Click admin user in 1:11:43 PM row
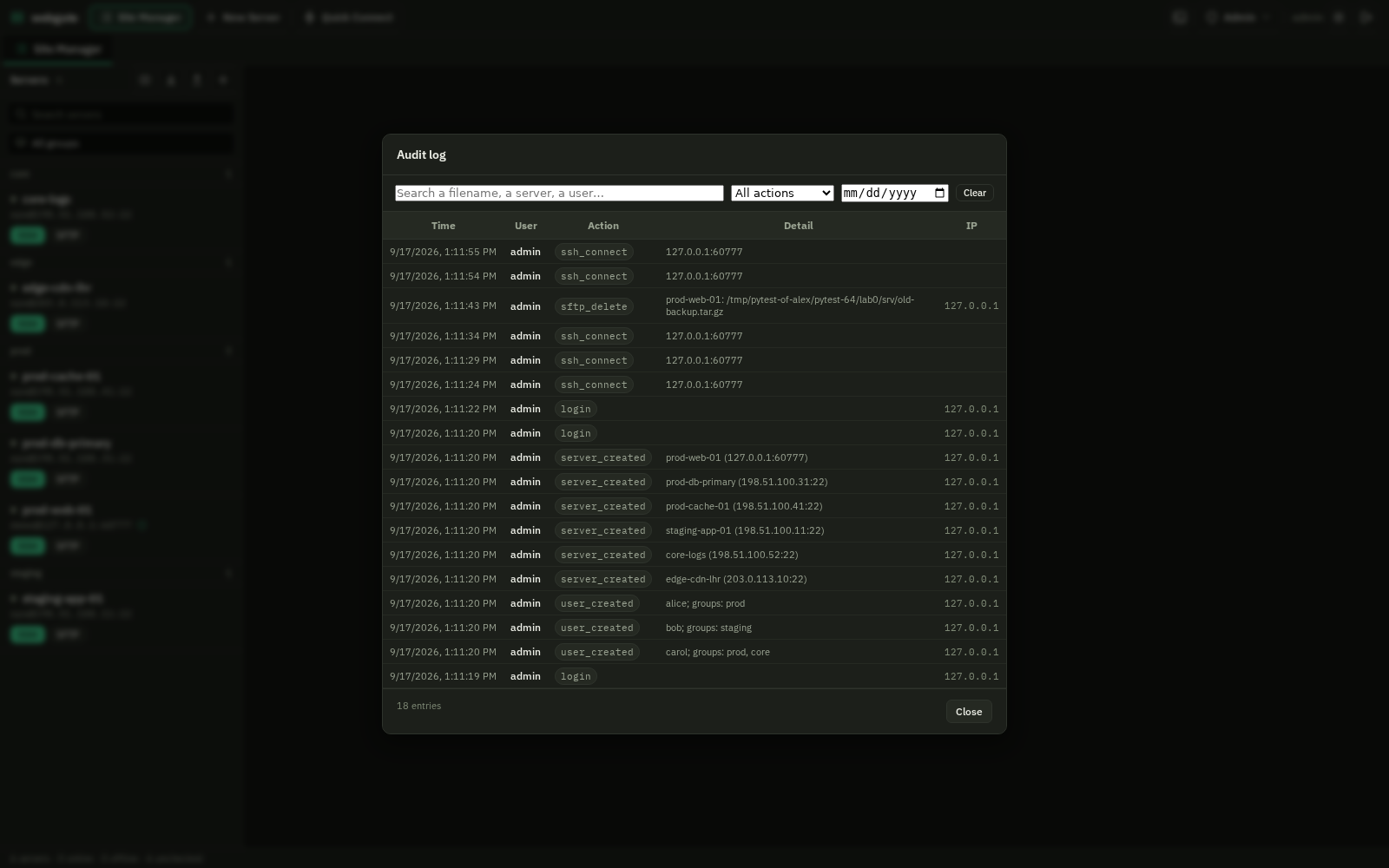Image resolution: width=1389 pixels, height=868 pixels. tap(525, 306)
